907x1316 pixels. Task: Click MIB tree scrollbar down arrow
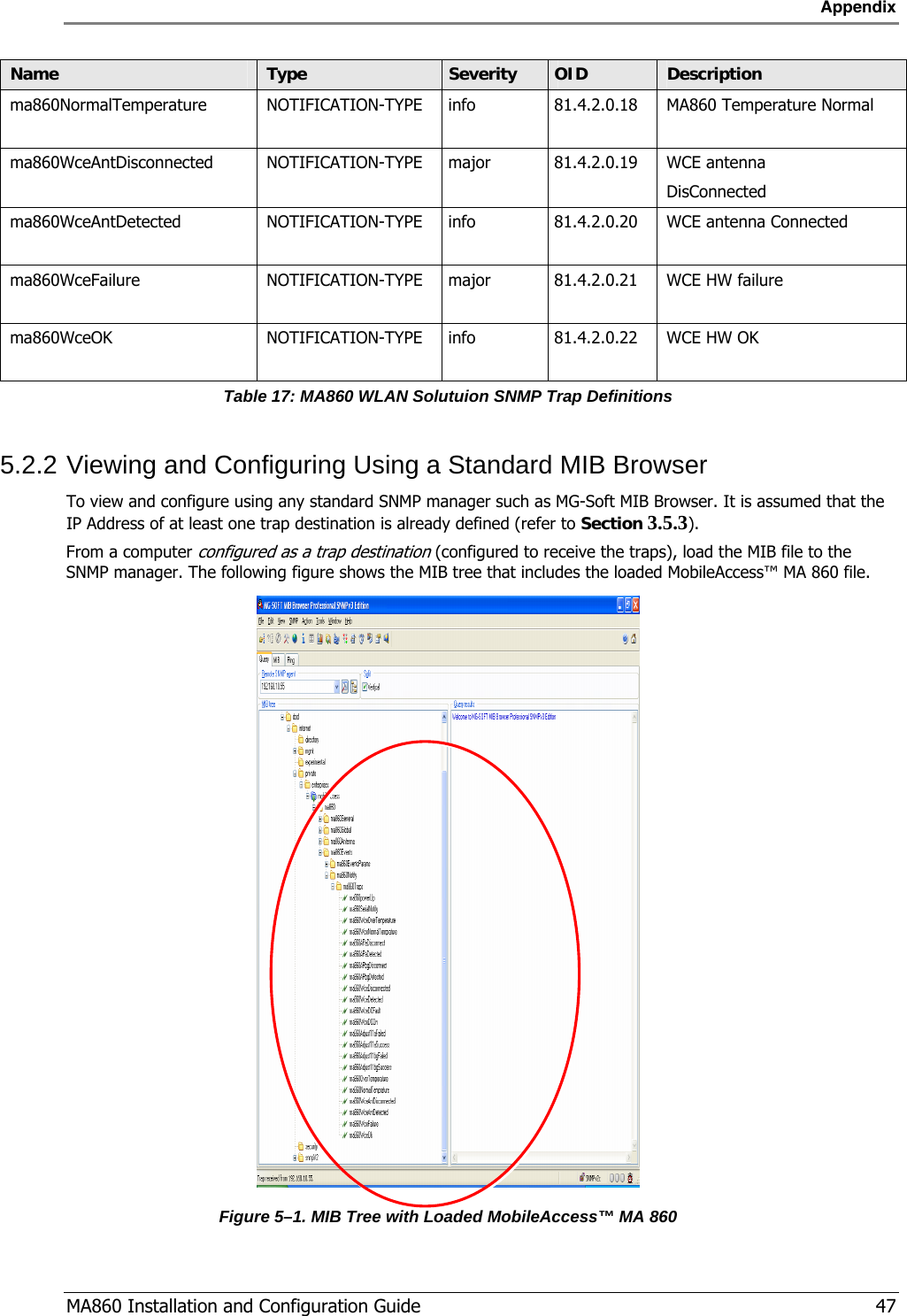click(x=444, y=1158)
